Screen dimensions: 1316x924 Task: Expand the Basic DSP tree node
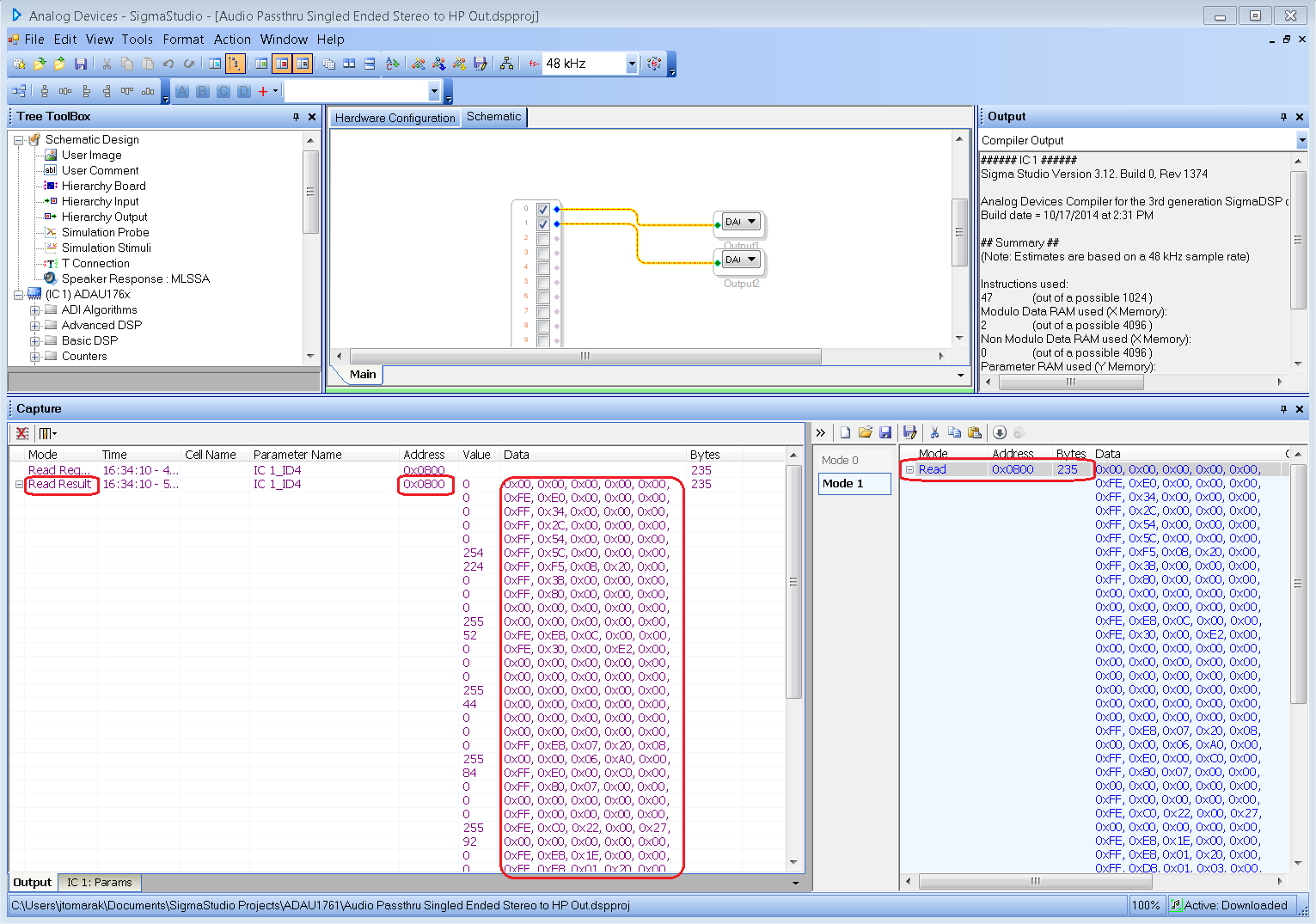tap(34, 341)
